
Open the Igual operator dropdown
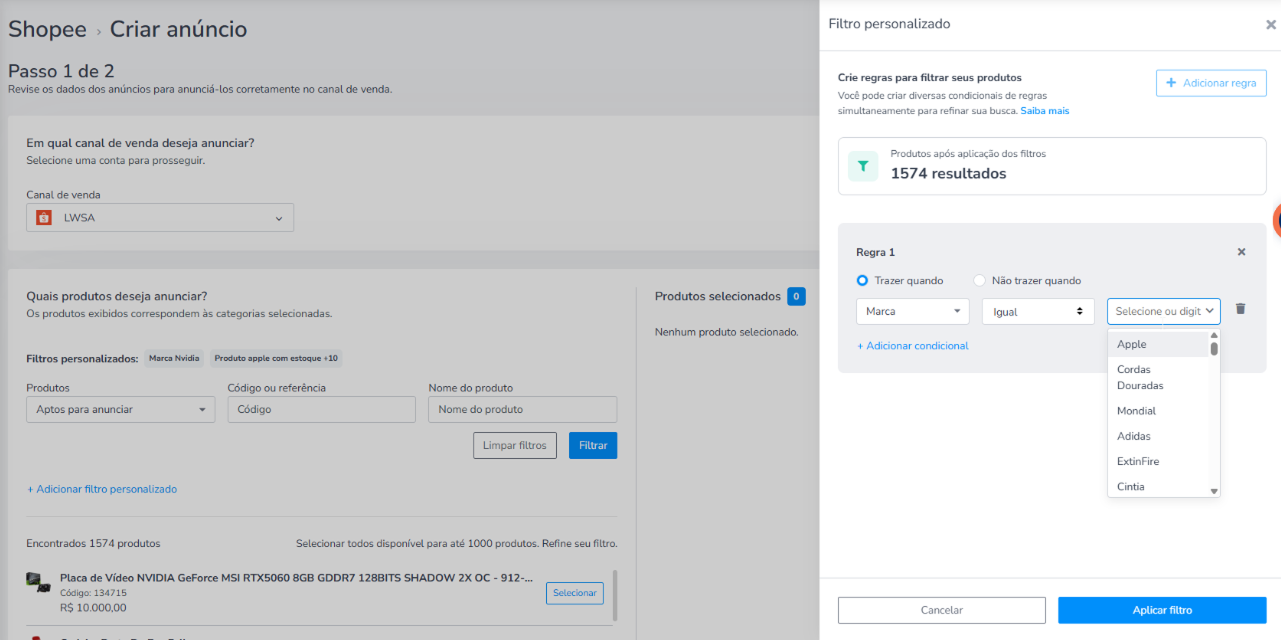(1038, 311)
